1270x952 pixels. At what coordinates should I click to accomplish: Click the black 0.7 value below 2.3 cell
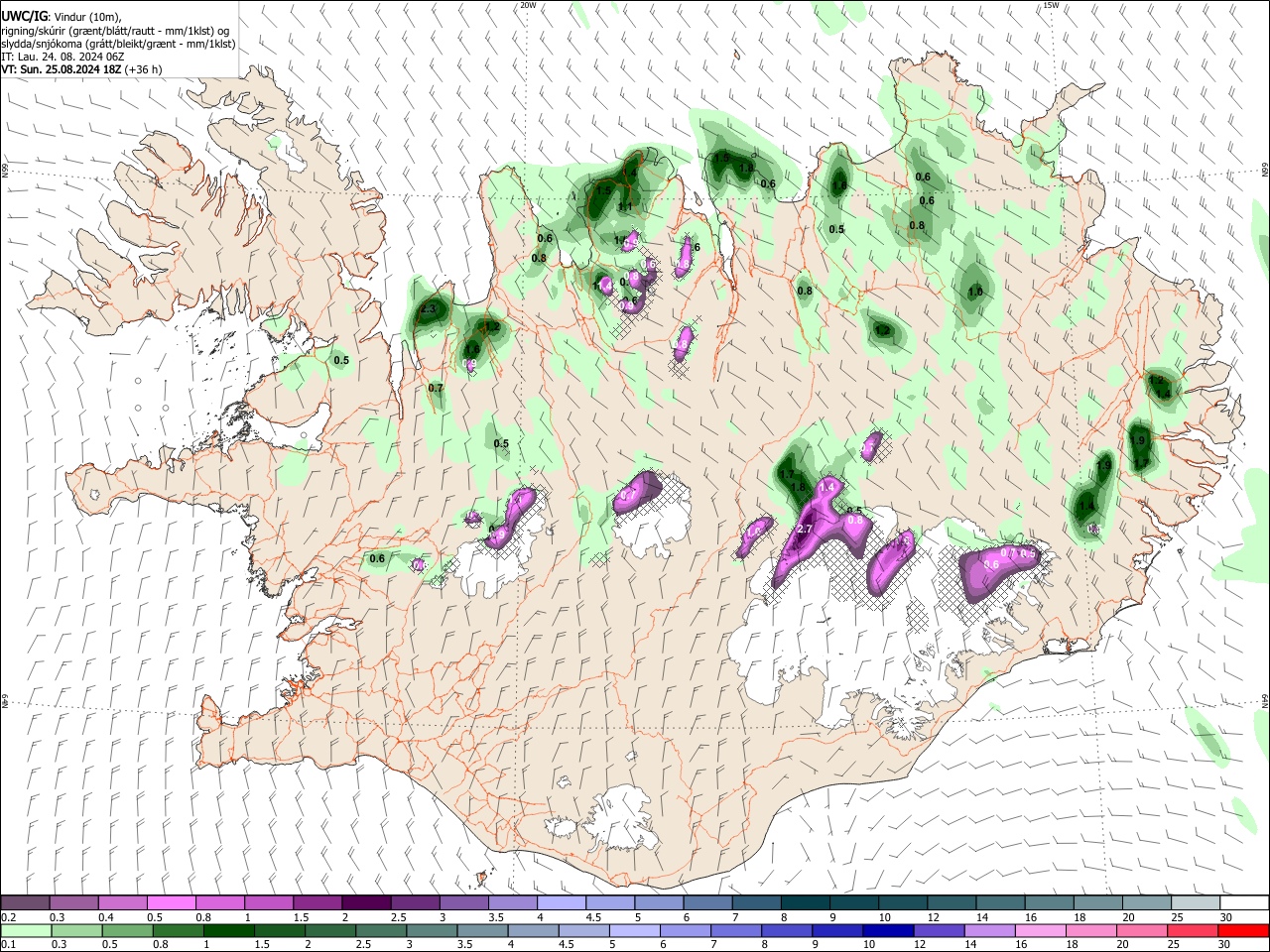(436, 388)
